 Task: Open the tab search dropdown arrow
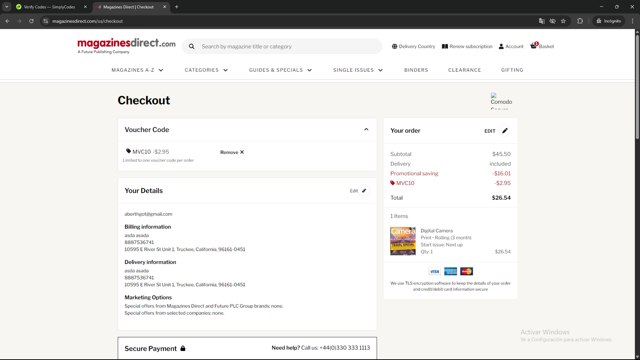click(x=7, y=7)
